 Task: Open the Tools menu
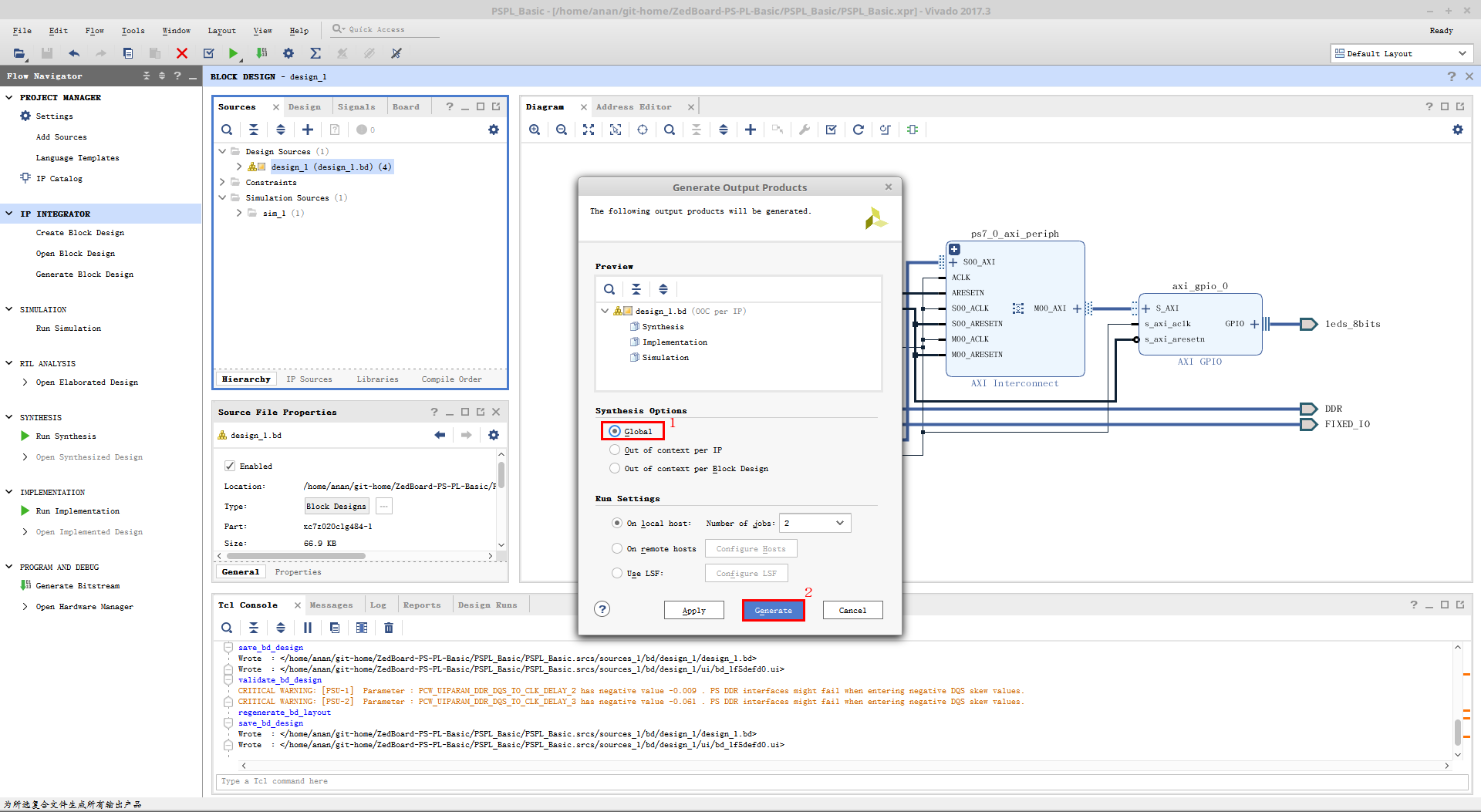click(x=133, y=31)
